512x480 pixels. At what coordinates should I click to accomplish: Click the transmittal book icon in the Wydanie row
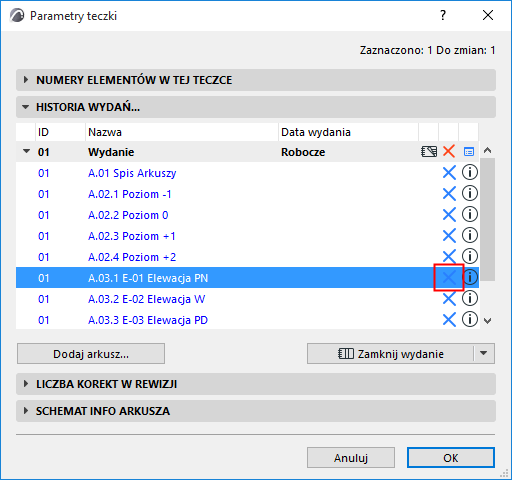429,152
